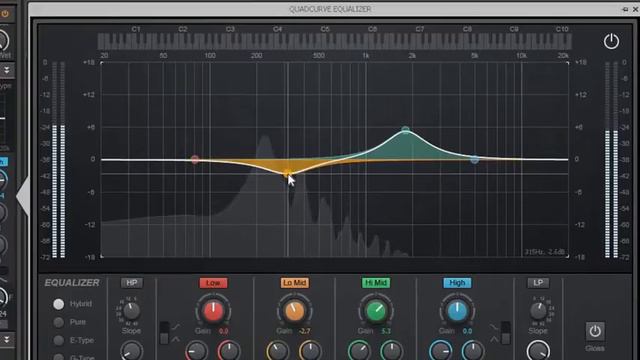The width and height of the screenshot is (640, 360).
Task: Select the E-Type EQ radio button
Action: coord(58,340)
